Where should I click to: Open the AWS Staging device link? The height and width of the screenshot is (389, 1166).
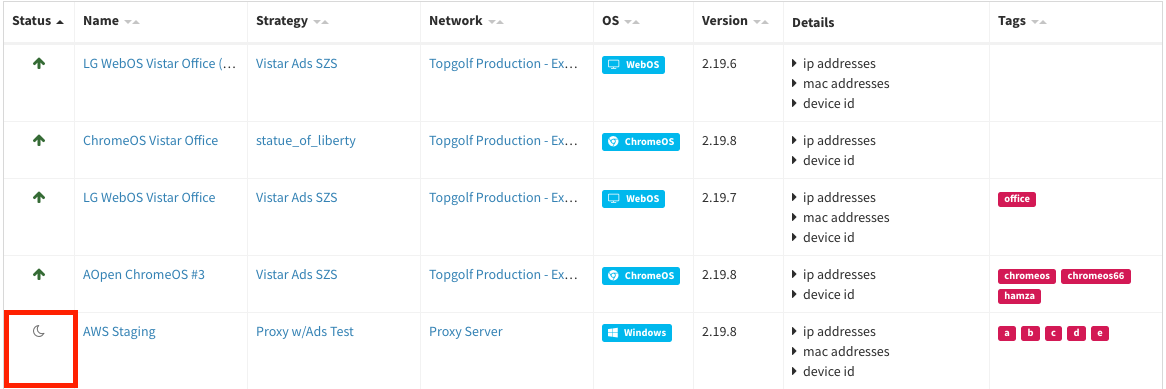click(119, 332)
